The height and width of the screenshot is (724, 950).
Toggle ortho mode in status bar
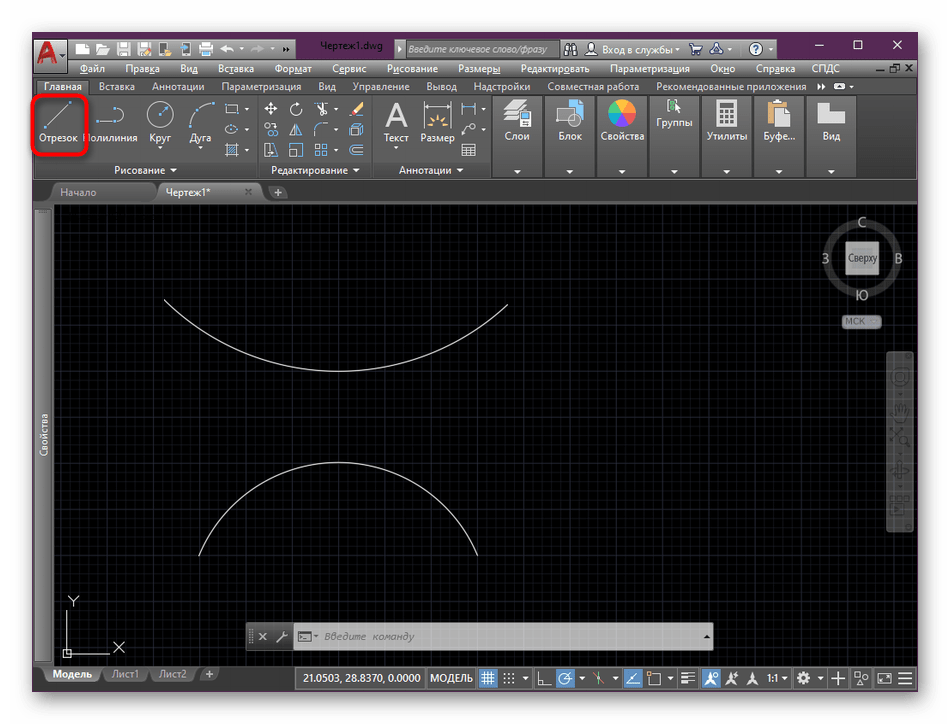pos(543,678)
